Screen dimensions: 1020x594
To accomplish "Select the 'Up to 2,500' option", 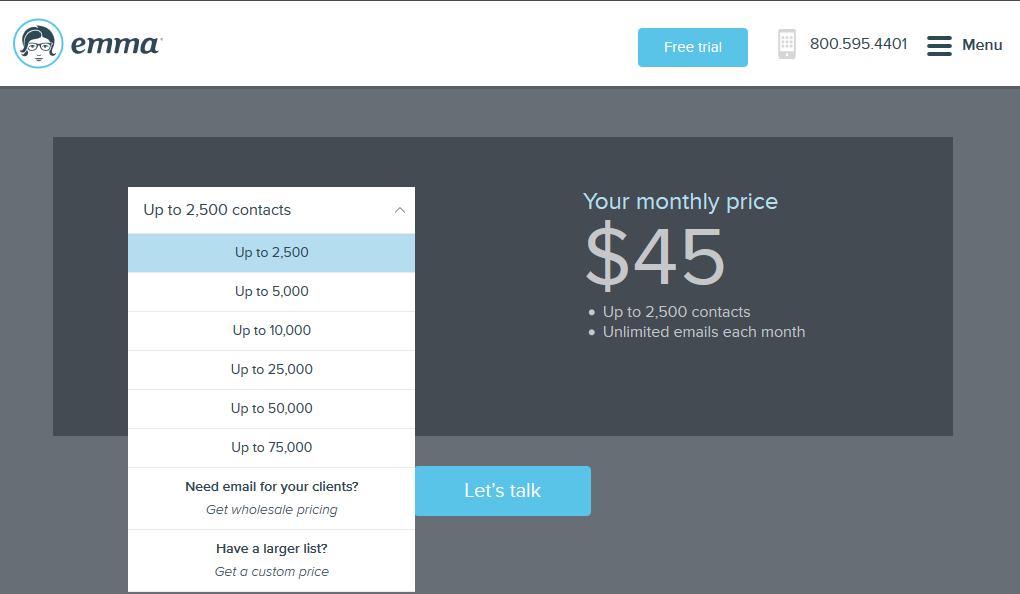I will [271, 253].
